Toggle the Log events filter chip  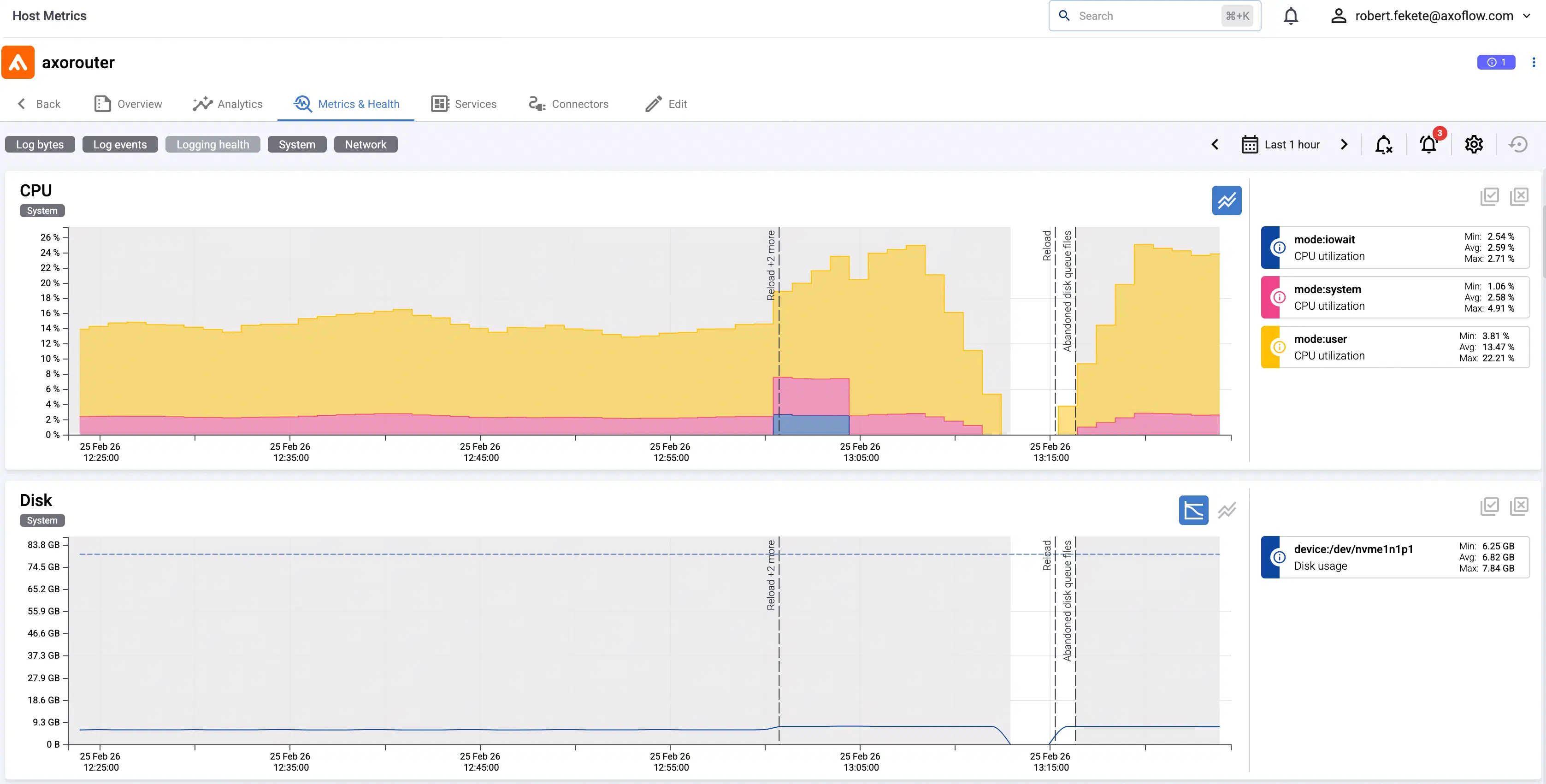[x=120, y=145]
